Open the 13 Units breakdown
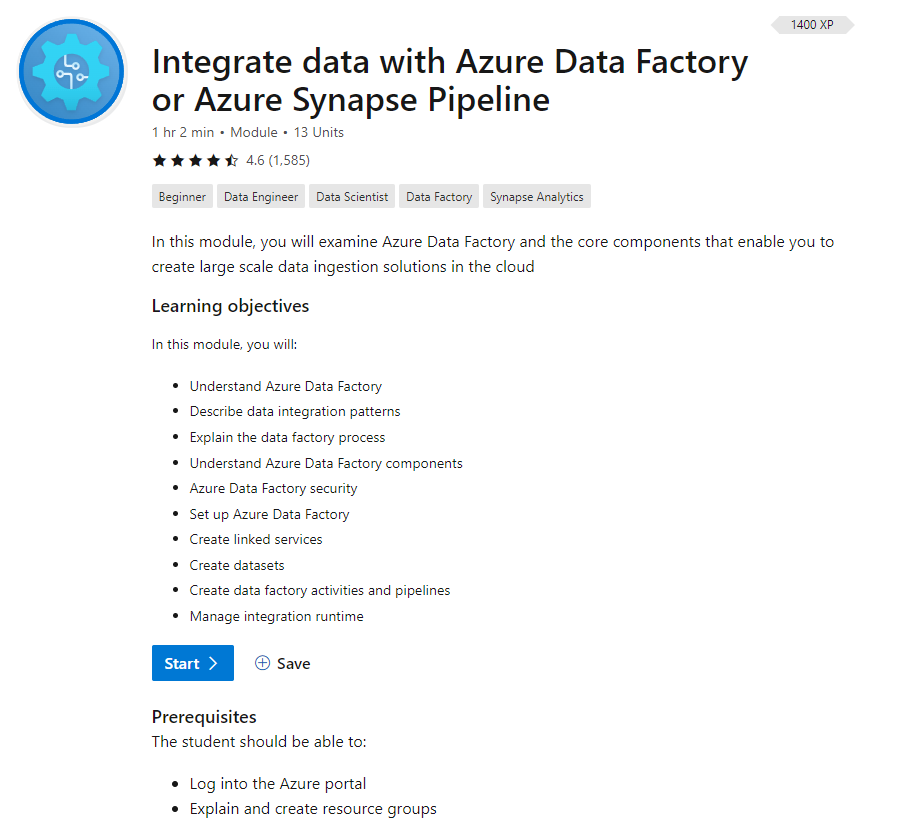 coord(318,131)
